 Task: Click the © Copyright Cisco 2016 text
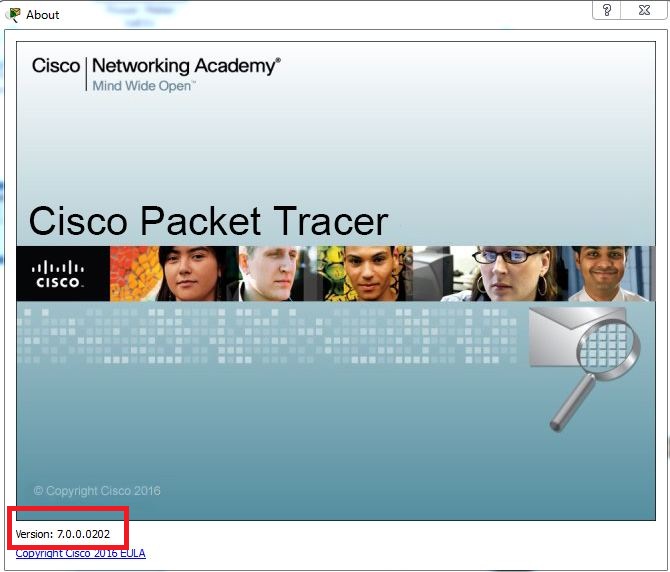pos(97,491)
